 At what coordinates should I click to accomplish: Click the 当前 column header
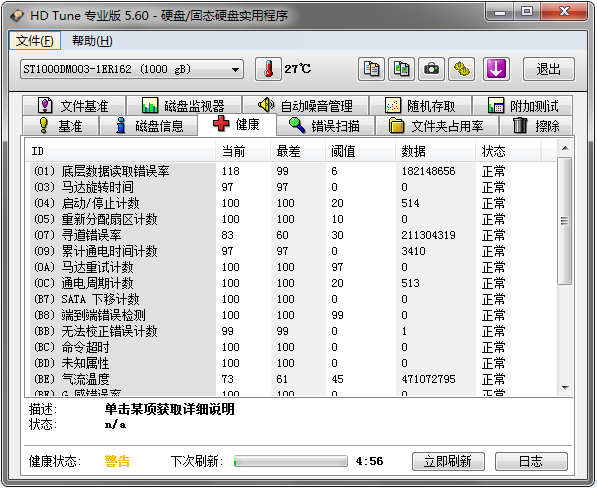(243, 152)
